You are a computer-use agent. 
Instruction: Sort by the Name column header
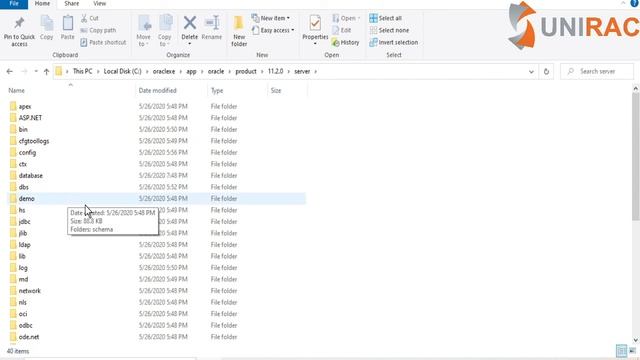pyautogui.click(x=70, y=91)
